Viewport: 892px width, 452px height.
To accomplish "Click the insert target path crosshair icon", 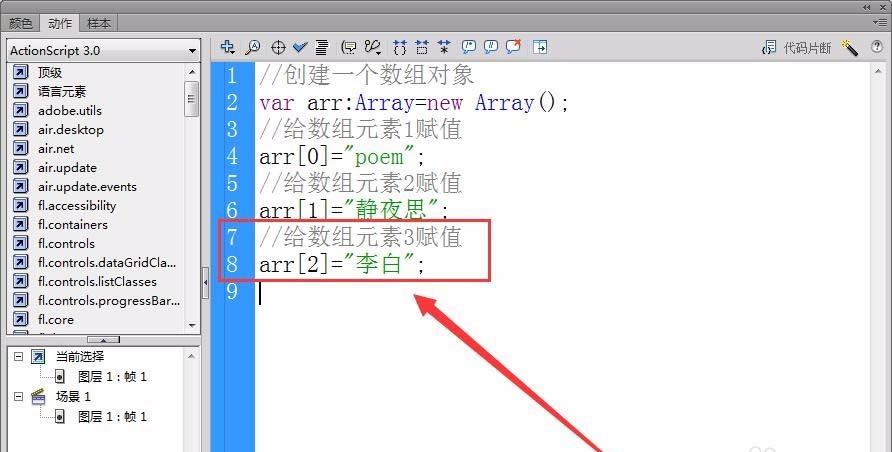I will point(278,48).
